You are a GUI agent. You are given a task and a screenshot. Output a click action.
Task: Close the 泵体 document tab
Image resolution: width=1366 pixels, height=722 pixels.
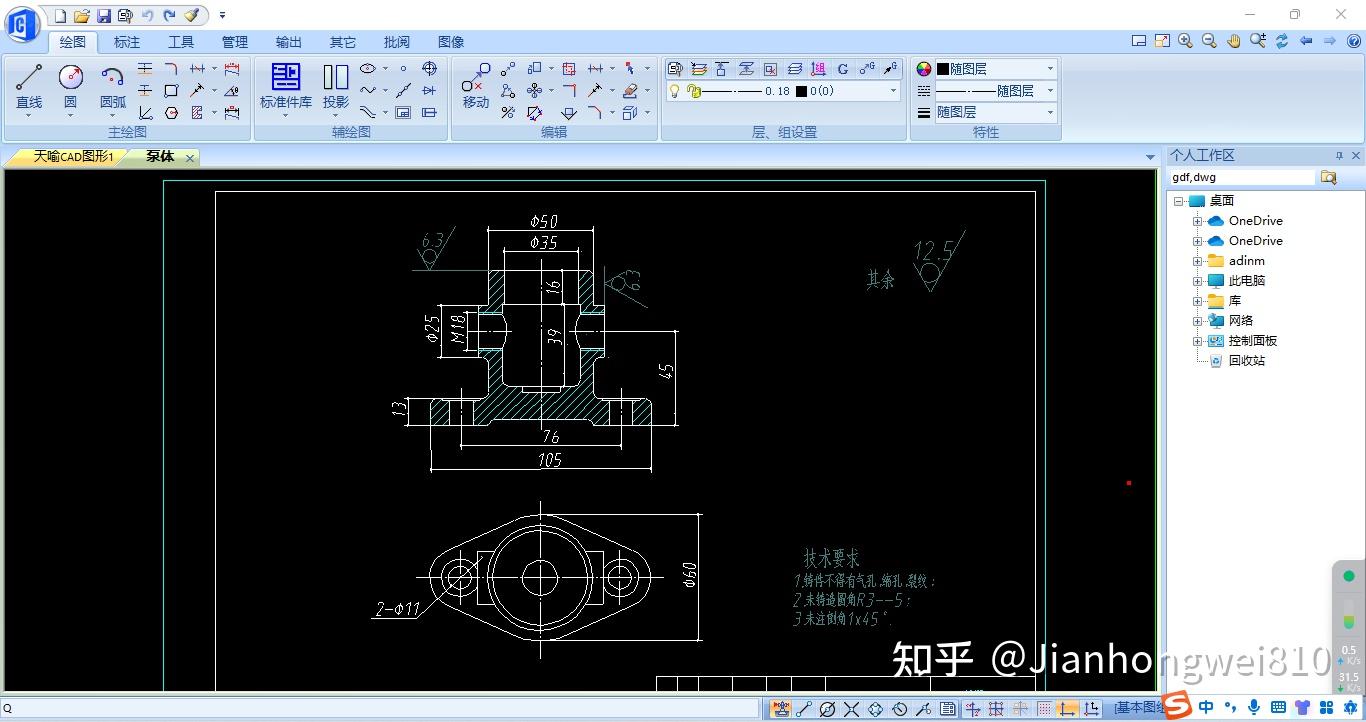pos(189,157)
